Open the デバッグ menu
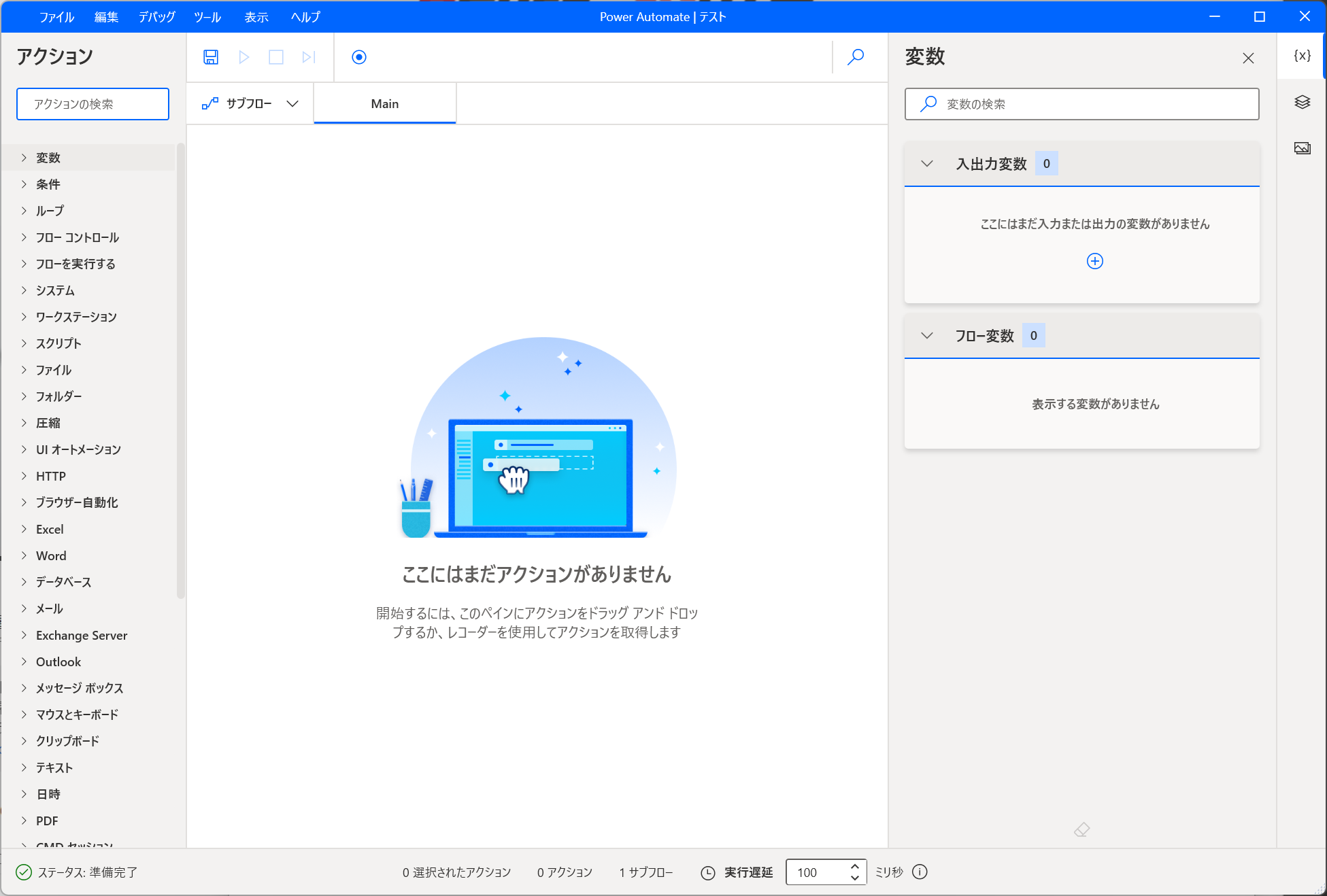This screenshot has width=1327, height=896. point(156,17)
